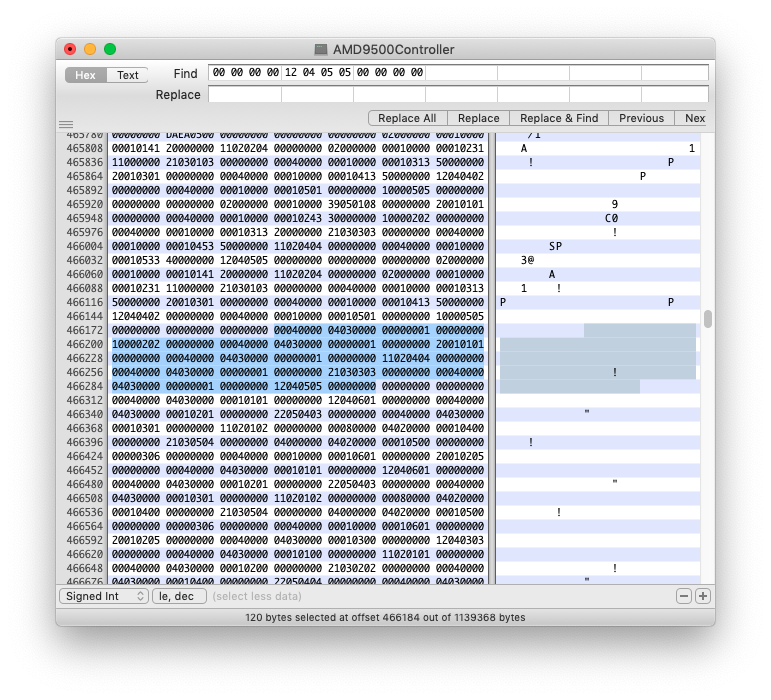
Task: Click hex value 12040402 in row 465864
Action: click(x=460, y=176)
